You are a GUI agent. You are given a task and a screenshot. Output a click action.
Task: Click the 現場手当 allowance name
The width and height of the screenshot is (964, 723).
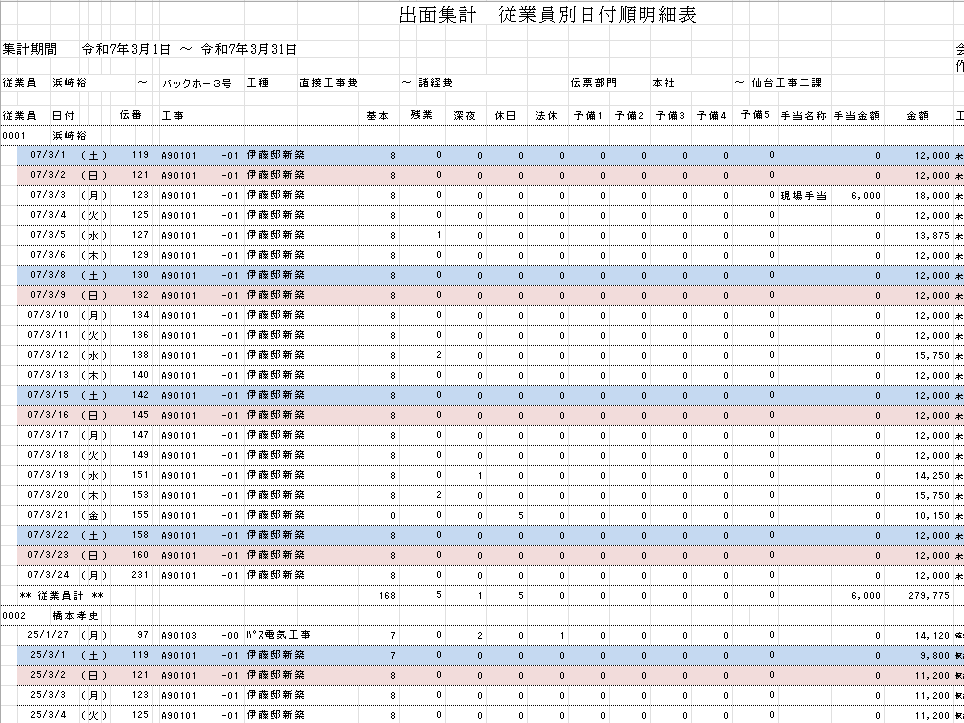pyautogui.click(x=803, y=196)
